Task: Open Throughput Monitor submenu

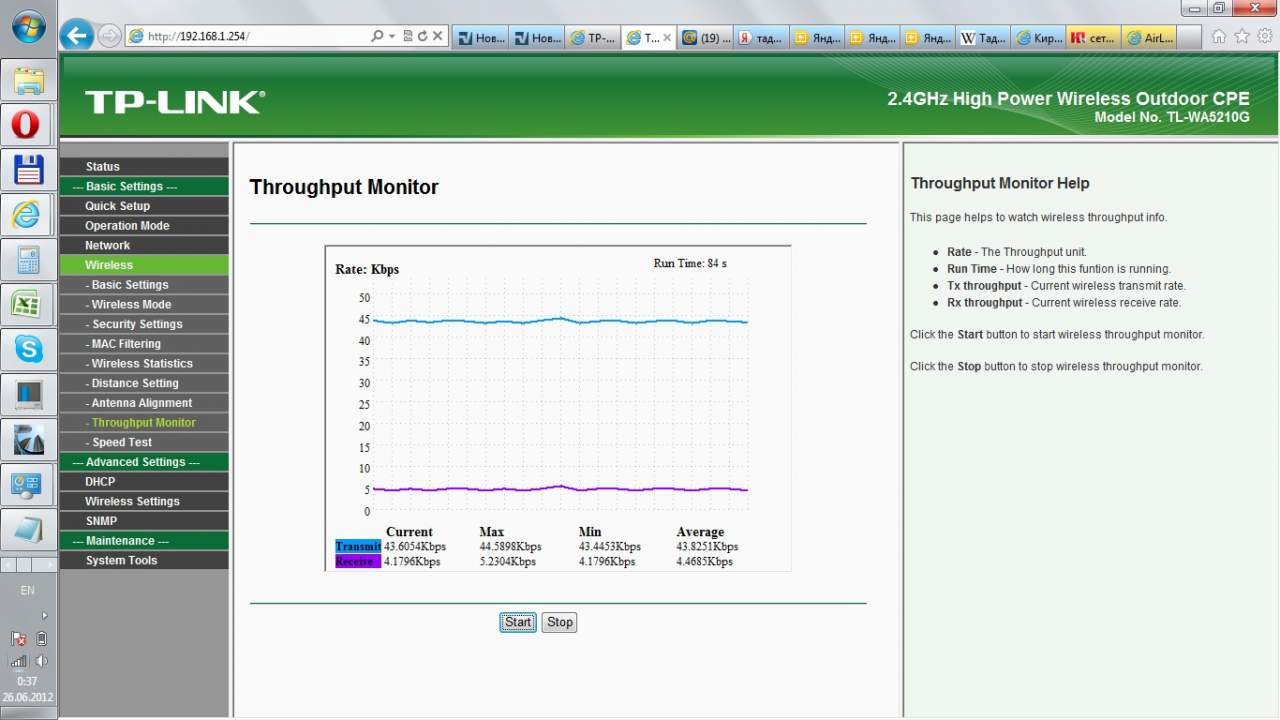Action: pyautogui.click(x=144, y=422)
